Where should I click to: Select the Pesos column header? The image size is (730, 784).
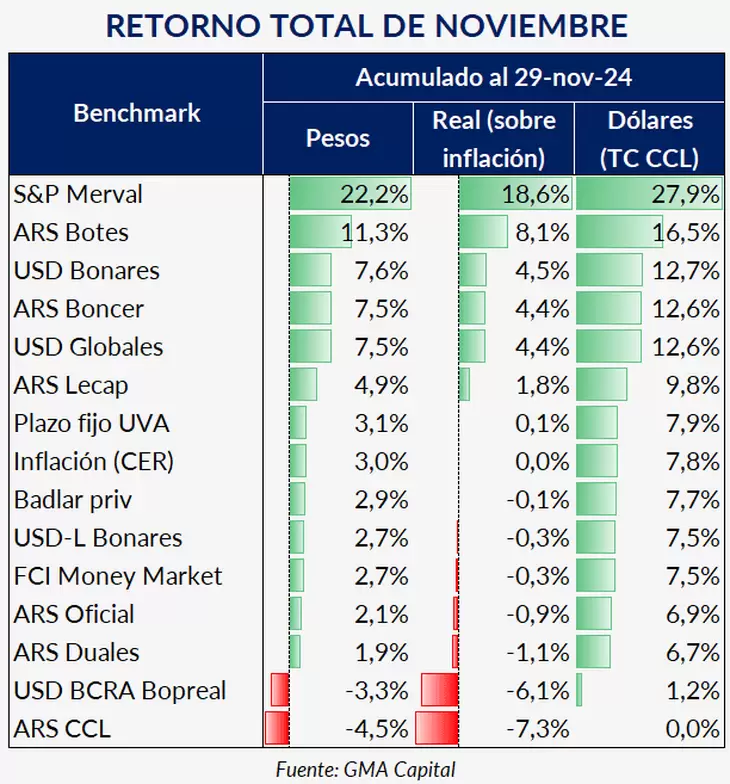click(338, 138)
